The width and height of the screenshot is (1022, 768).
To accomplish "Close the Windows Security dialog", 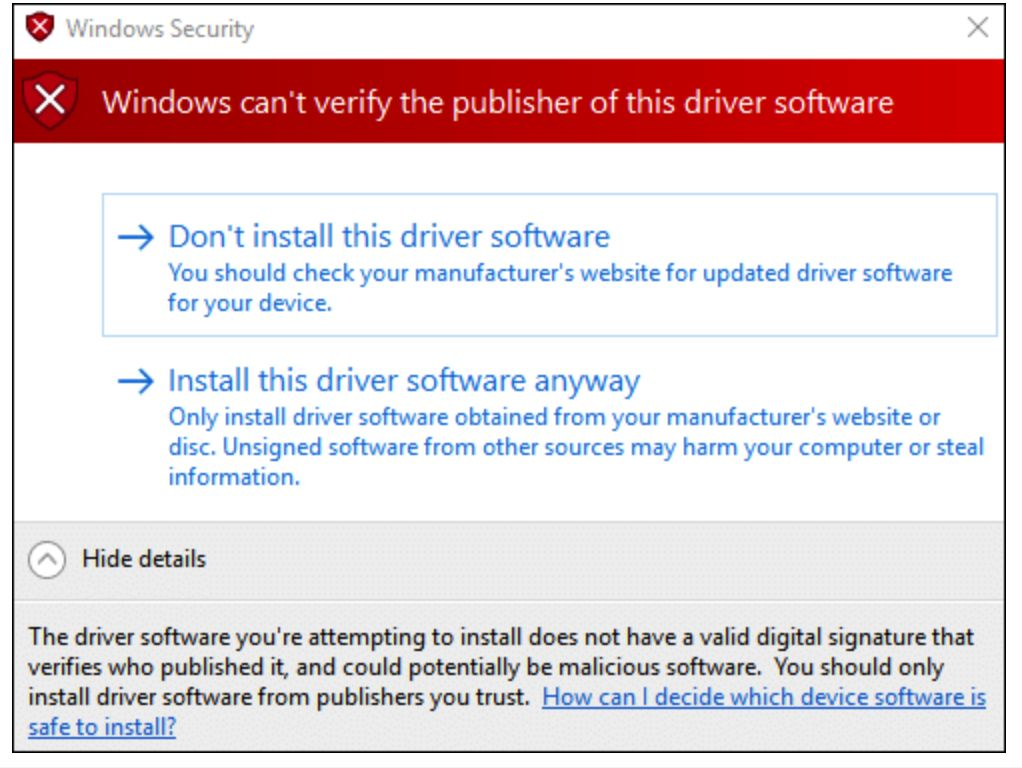I will 978,27.
